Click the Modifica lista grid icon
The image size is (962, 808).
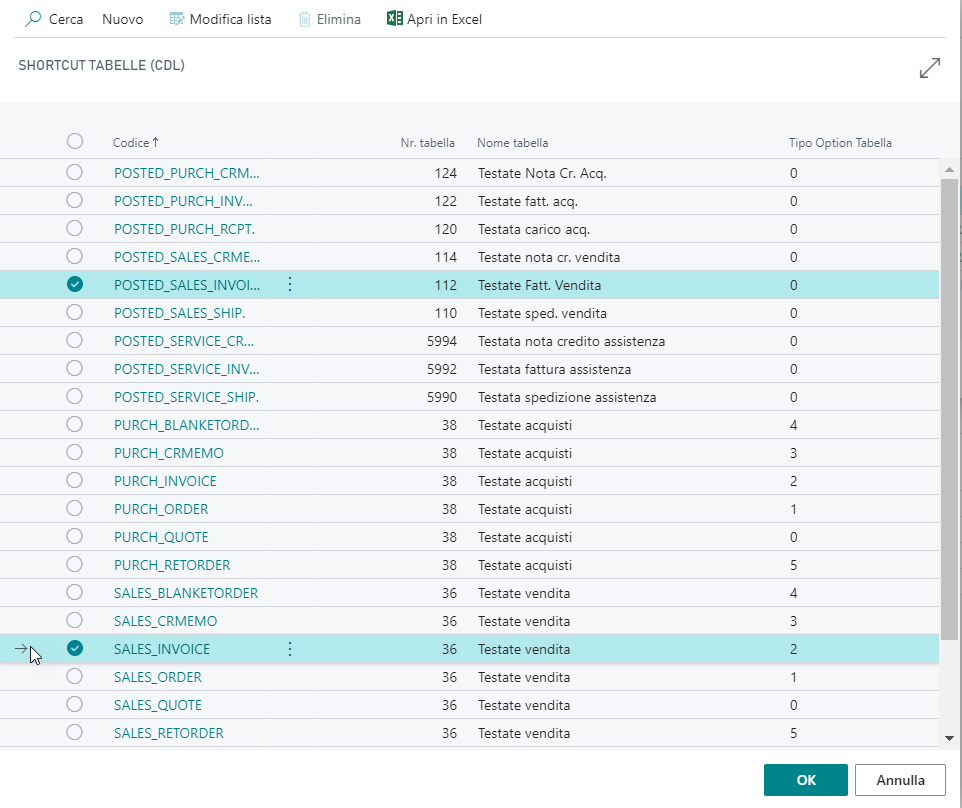[177, 19]
